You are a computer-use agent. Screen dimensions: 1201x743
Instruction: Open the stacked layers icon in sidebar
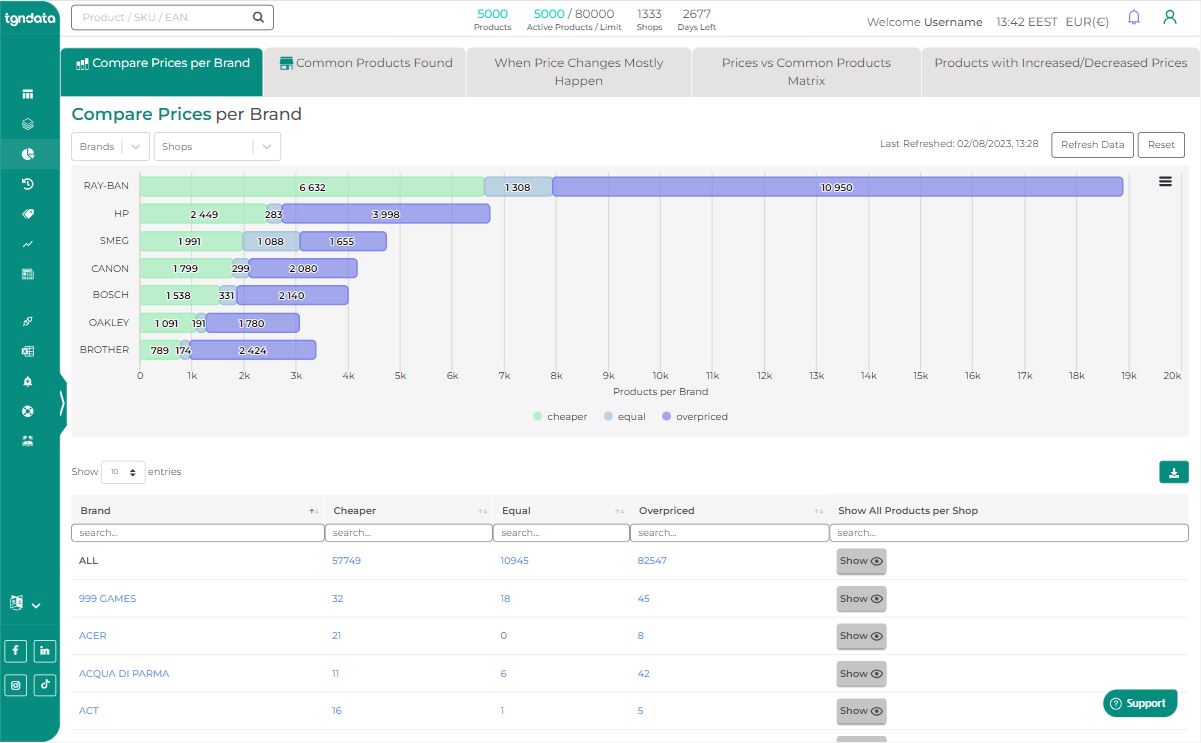click(x=28, y=124)
